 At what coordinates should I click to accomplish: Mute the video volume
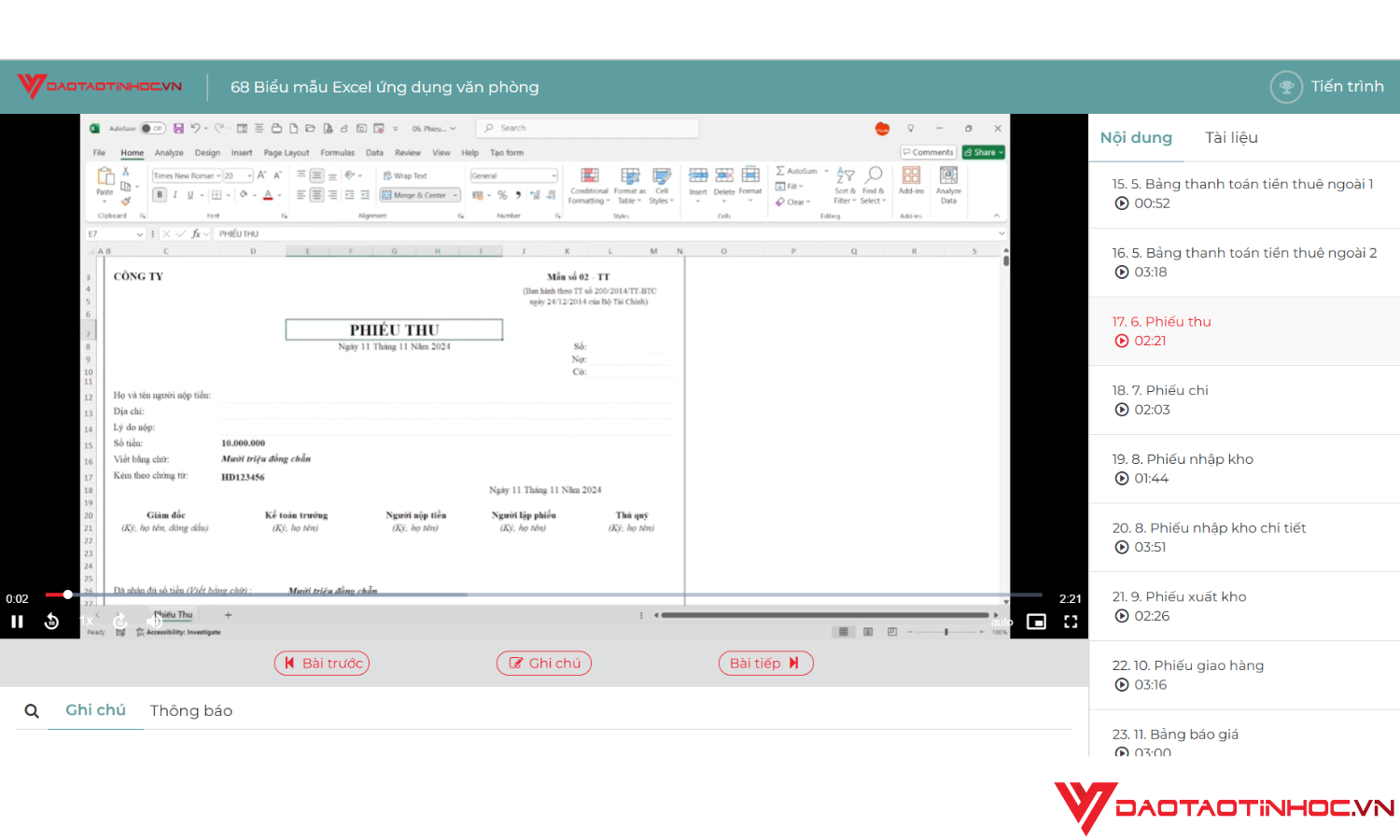point(154,622)
